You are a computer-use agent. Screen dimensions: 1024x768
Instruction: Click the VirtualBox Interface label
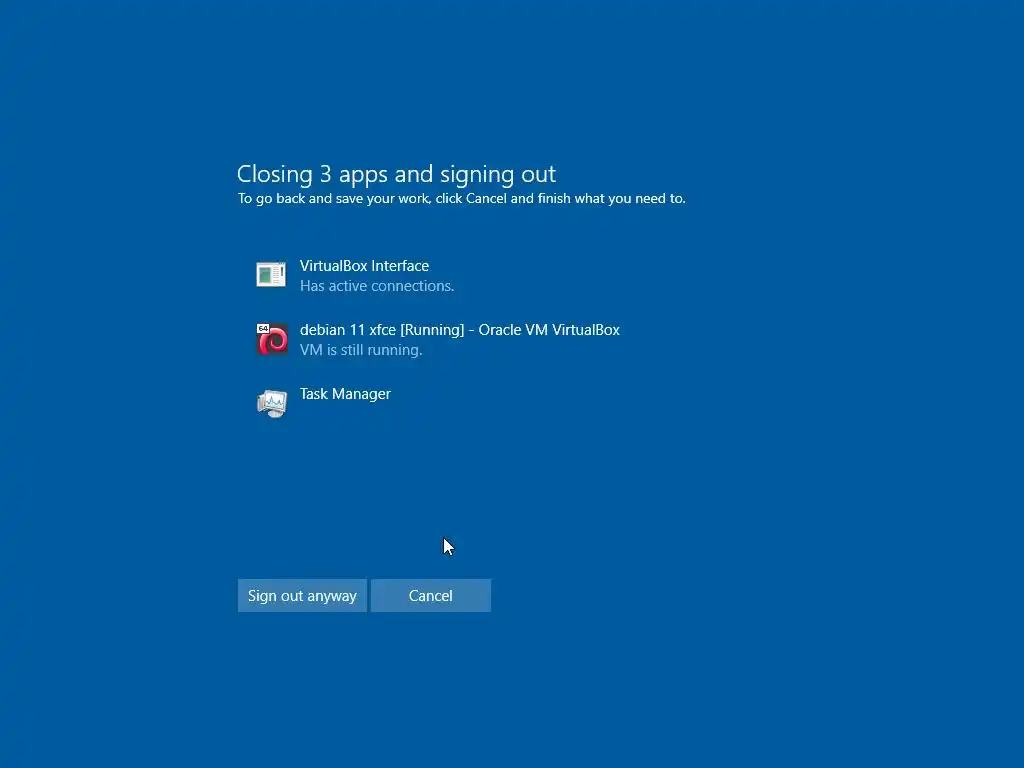pos(364,266)
